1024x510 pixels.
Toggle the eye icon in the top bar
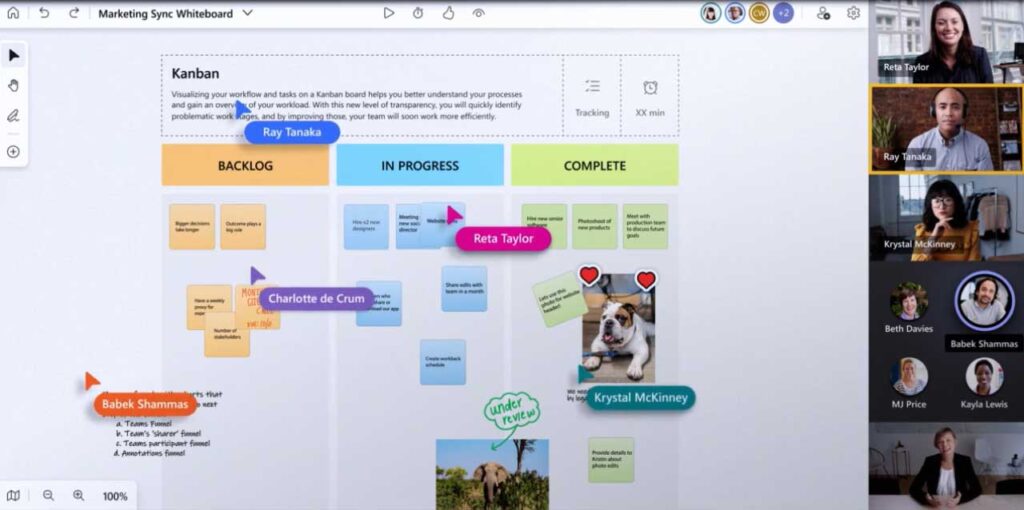pyautogui.click(x=479, y=13)
